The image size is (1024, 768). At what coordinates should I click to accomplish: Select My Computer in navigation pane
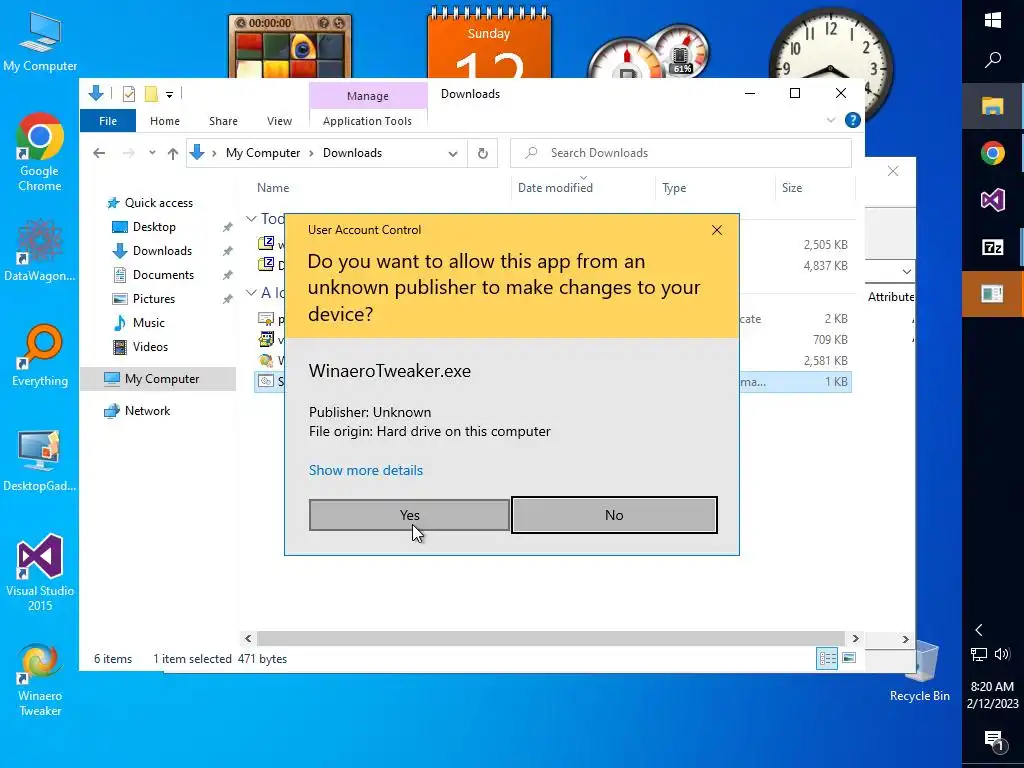click(157, 379)
